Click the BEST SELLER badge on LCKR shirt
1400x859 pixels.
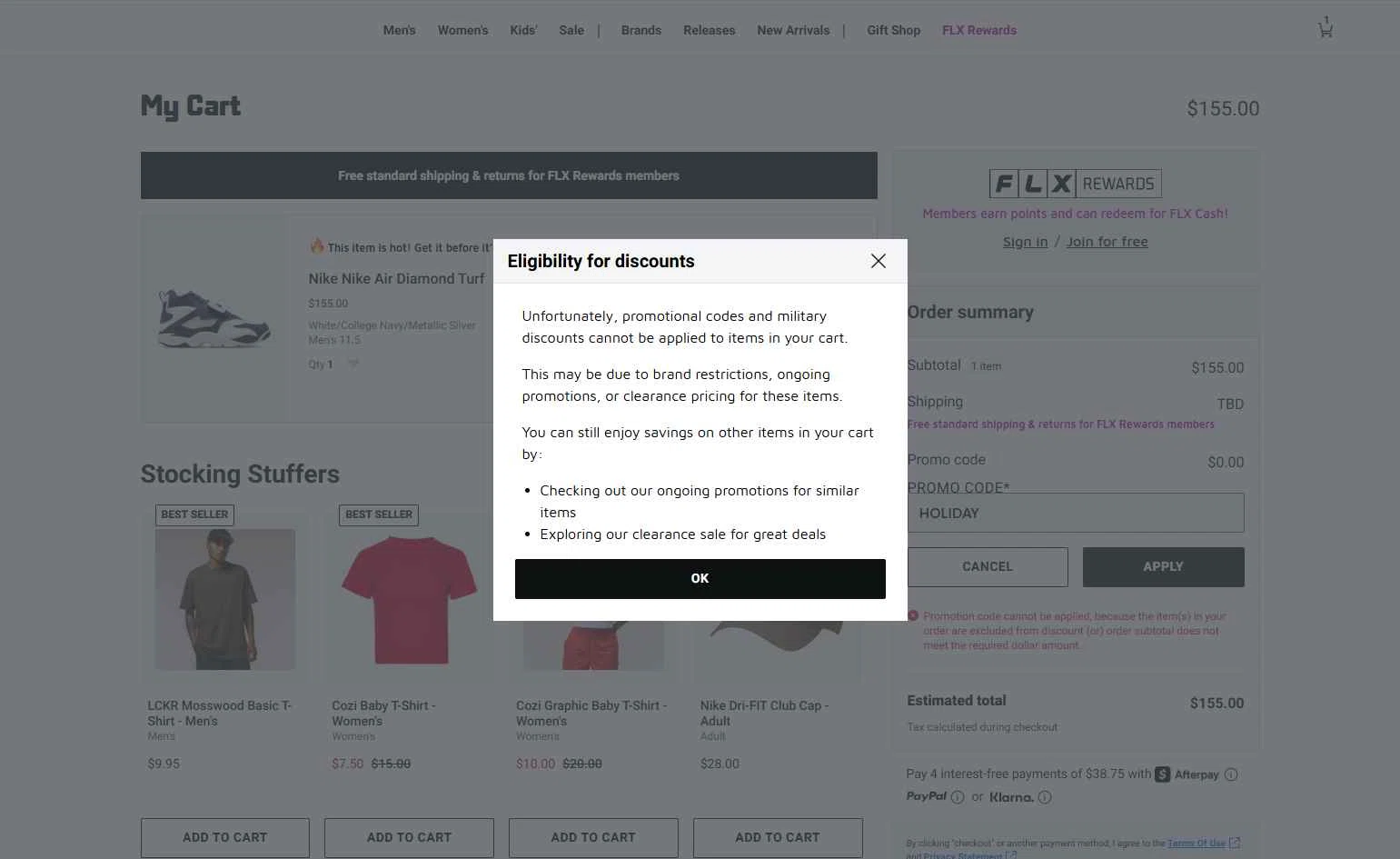tap(194, 514)
